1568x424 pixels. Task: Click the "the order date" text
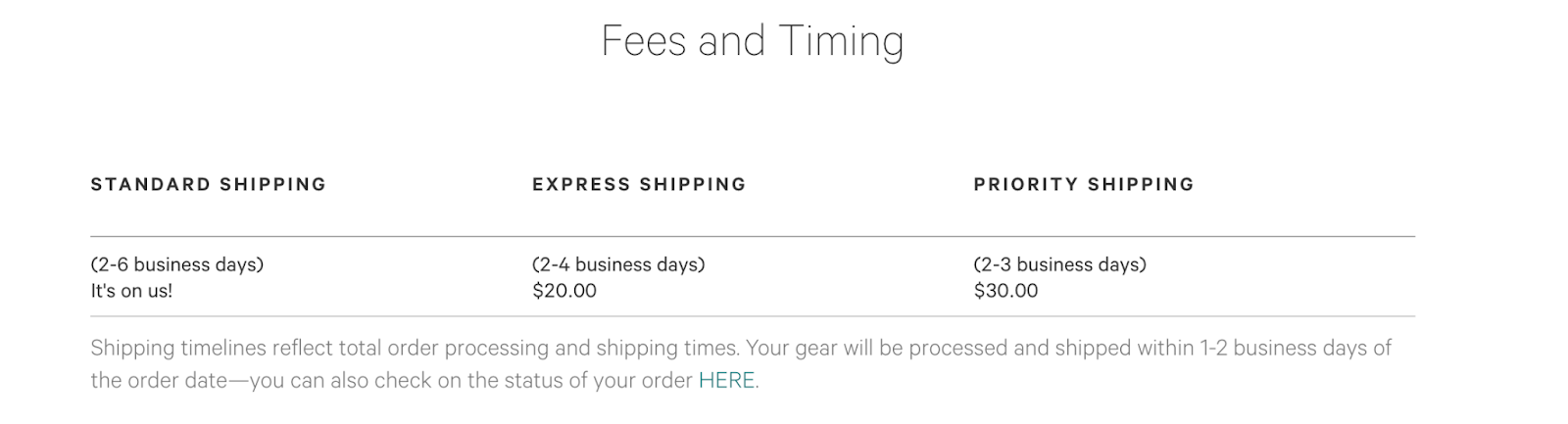159,380
